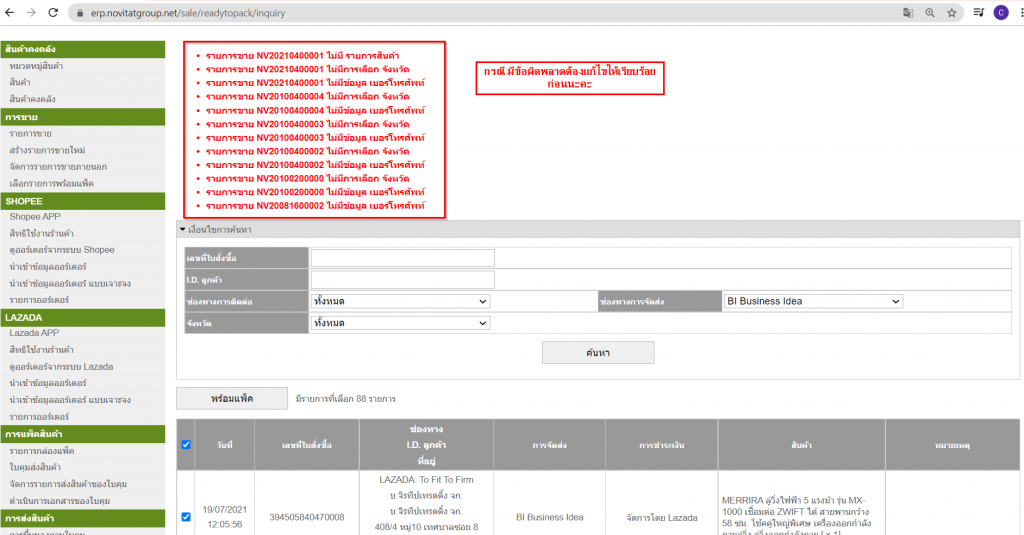Open Chrome's three-dot menu
The image size is (1024, 535).
1019,13
